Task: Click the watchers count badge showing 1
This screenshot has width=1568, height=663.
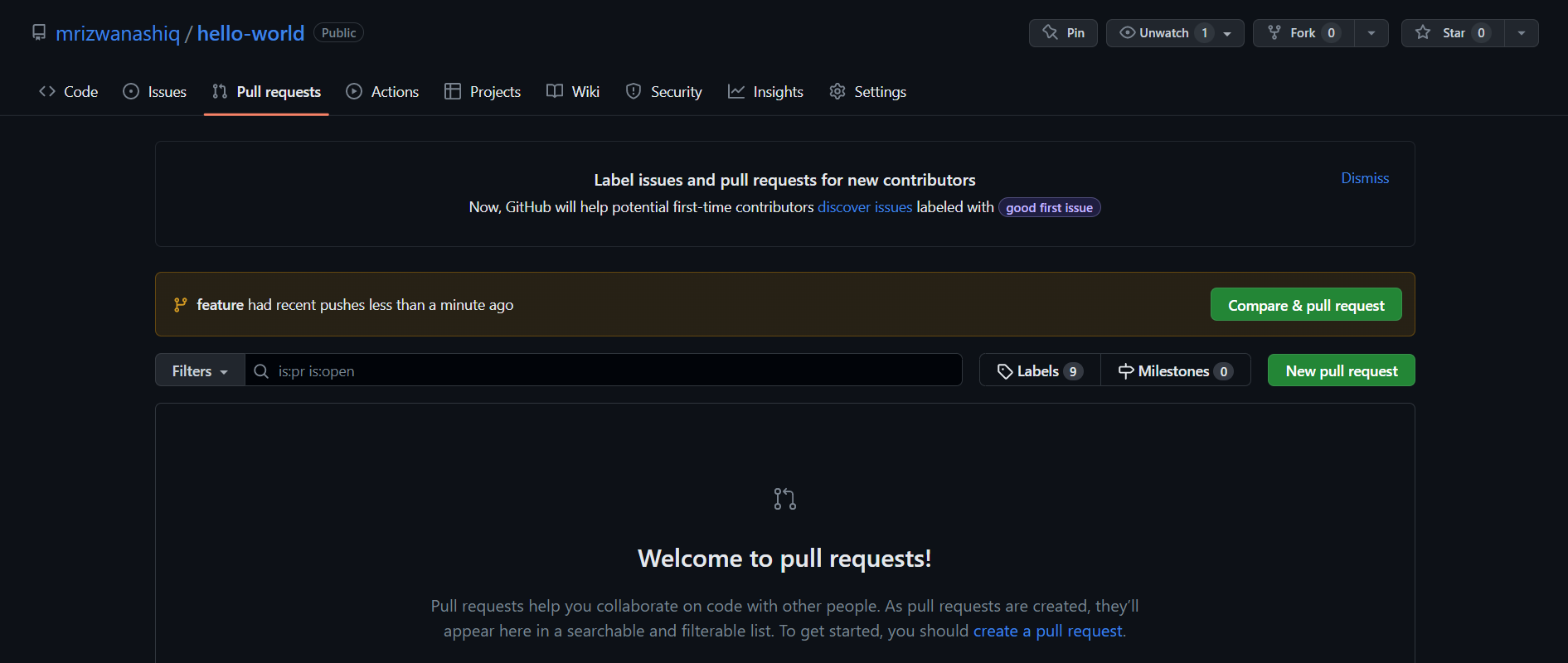Action: pos(1204,33)
